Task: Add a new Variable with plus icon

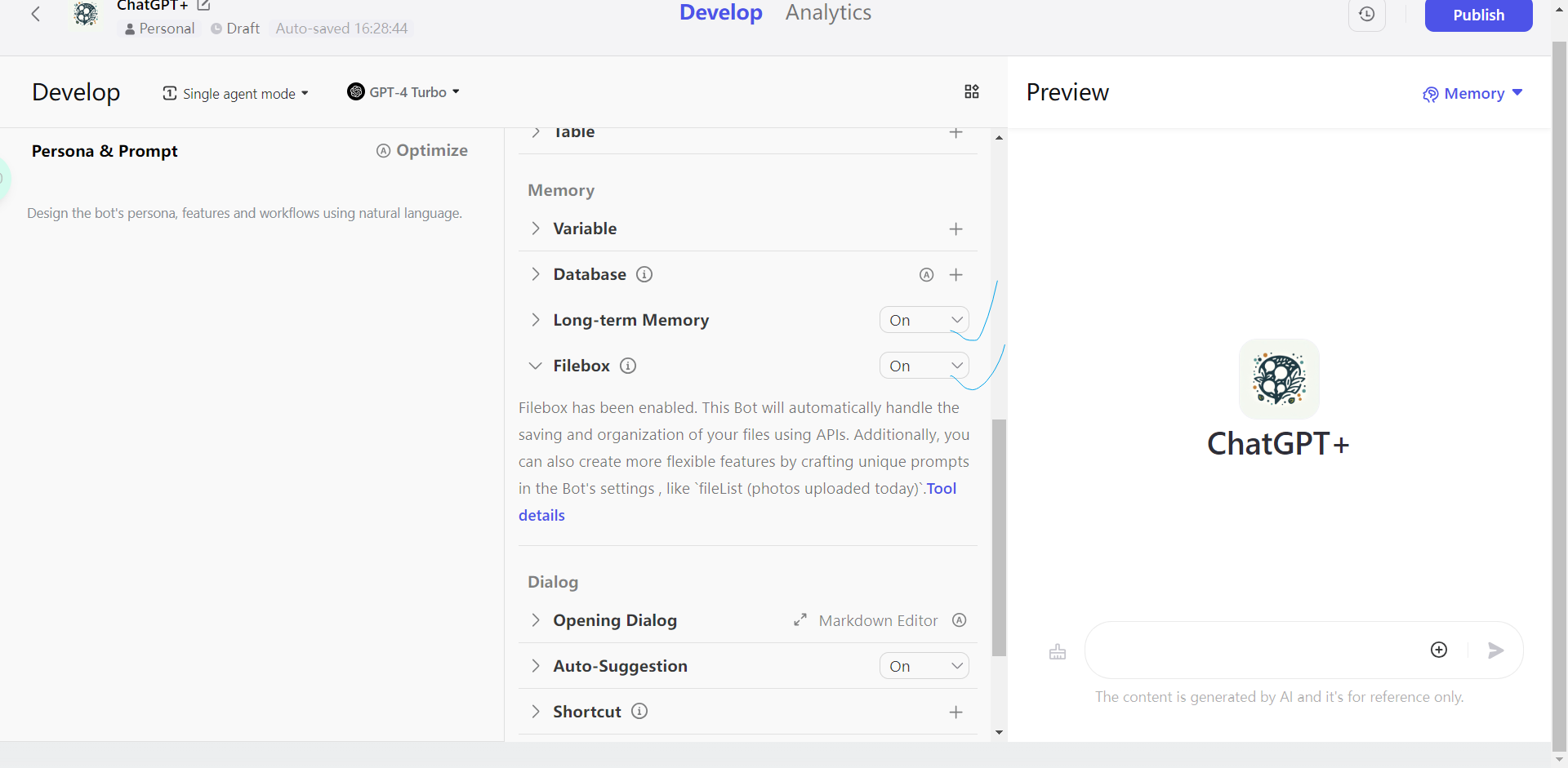Action: click(955, 229)
